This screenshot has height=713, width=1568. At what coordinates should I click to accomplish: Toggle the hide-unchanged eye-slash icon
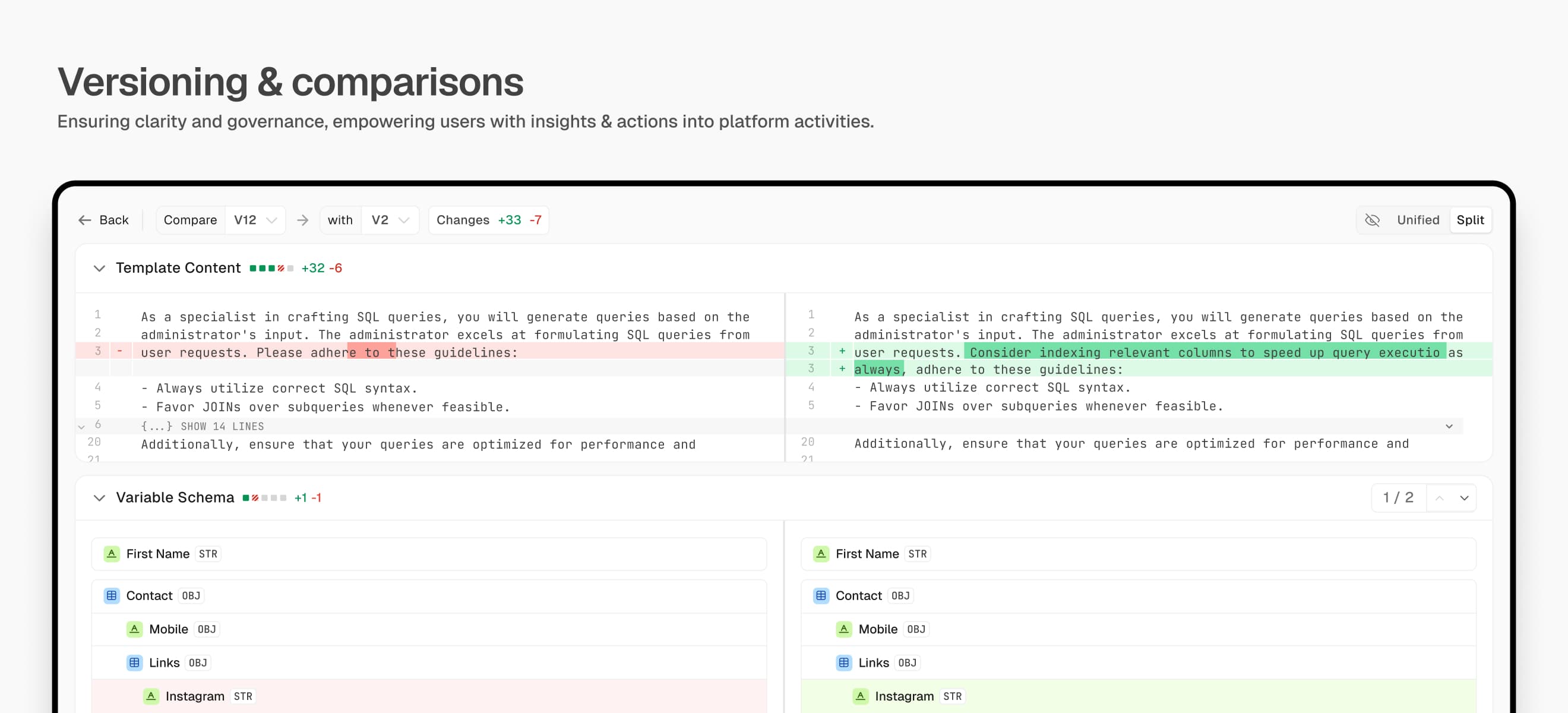click(x=1372, y=220)
